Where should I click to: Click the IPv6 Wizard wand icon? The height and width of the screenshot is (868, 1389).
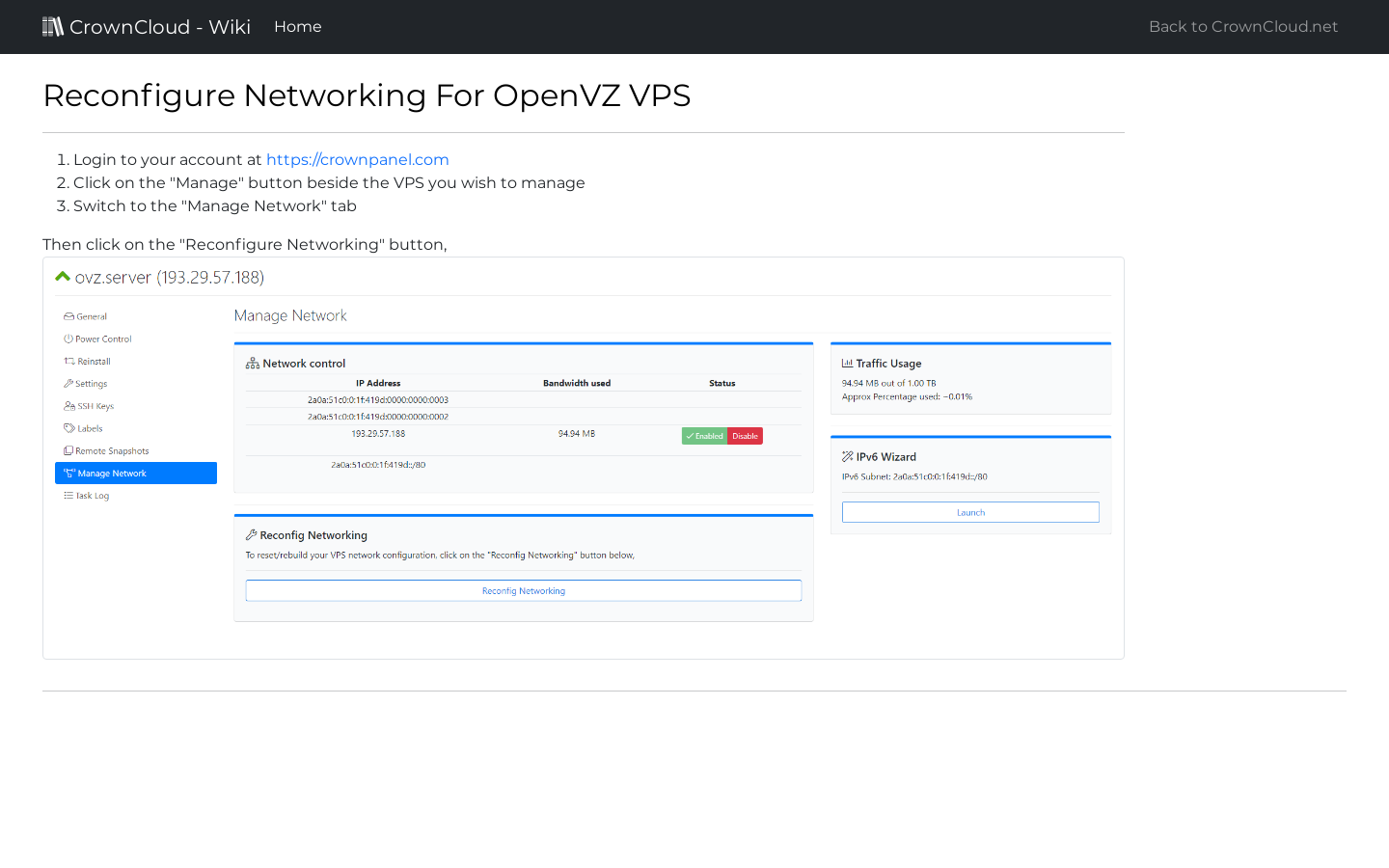pyautogui.click(x=847, y=456)
